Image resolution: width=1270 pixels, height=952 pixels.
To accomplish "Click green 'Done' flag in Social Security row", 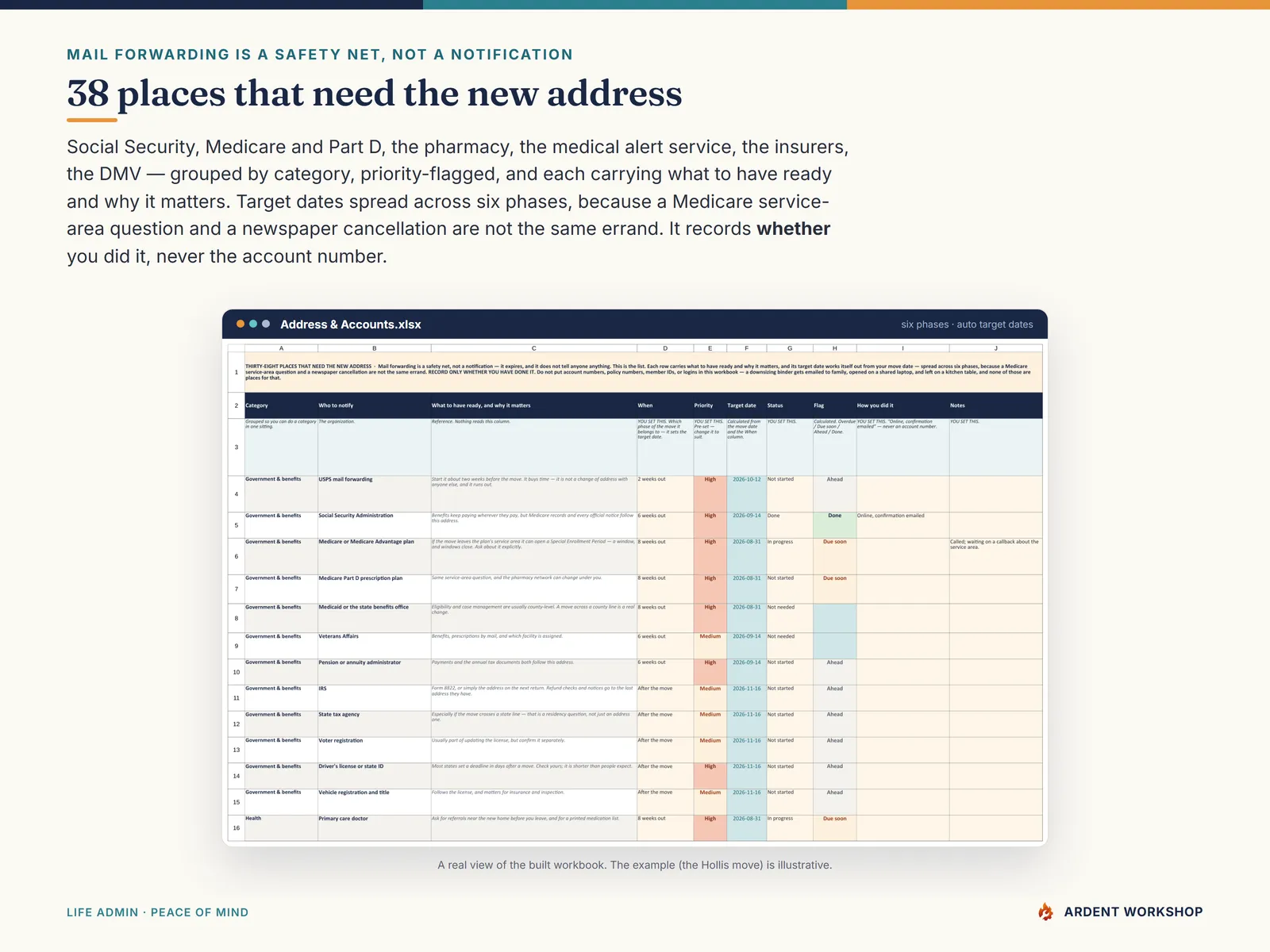I will [x=835, y=525].
